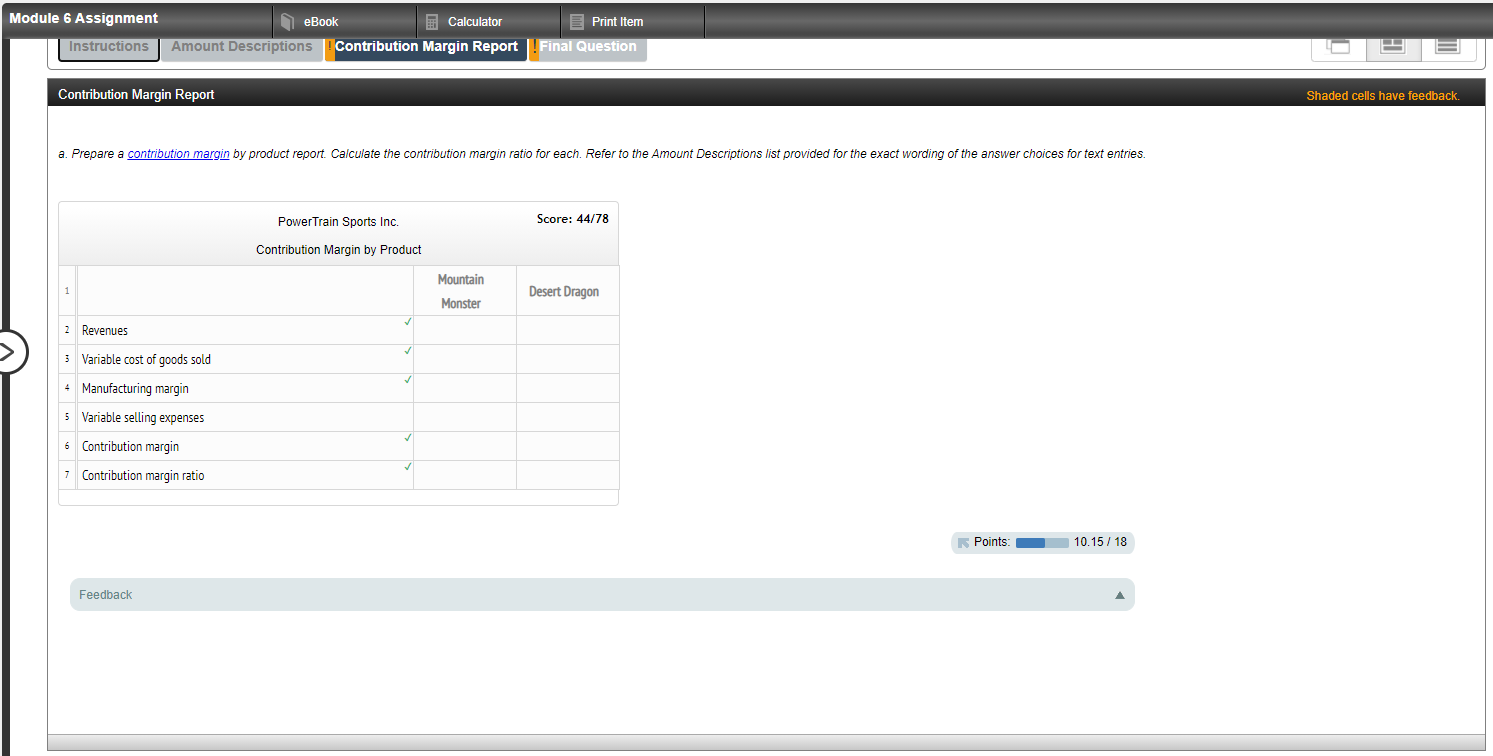Click Desert Dragon Contribution margin cell
The height and width of the screenshot is (756, 1493).
(x=568, y=446)
